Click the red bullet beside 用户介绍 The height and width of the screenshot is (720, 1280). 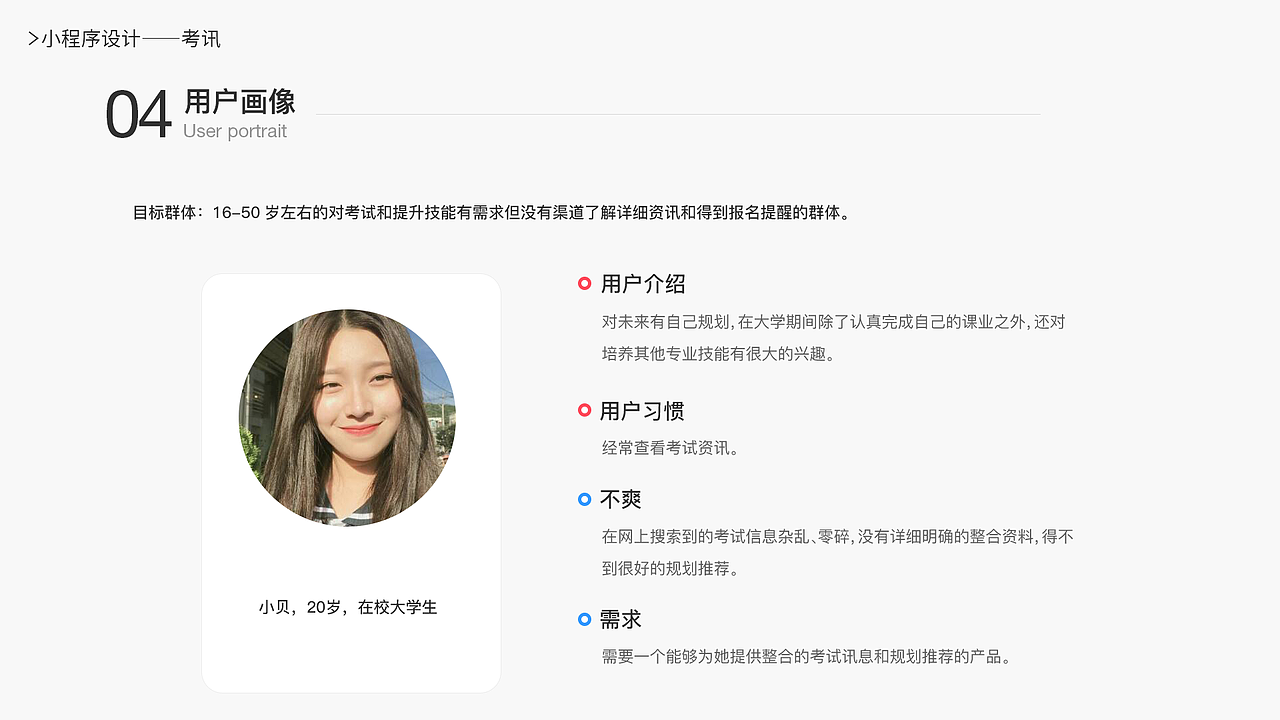click(585, 284)
